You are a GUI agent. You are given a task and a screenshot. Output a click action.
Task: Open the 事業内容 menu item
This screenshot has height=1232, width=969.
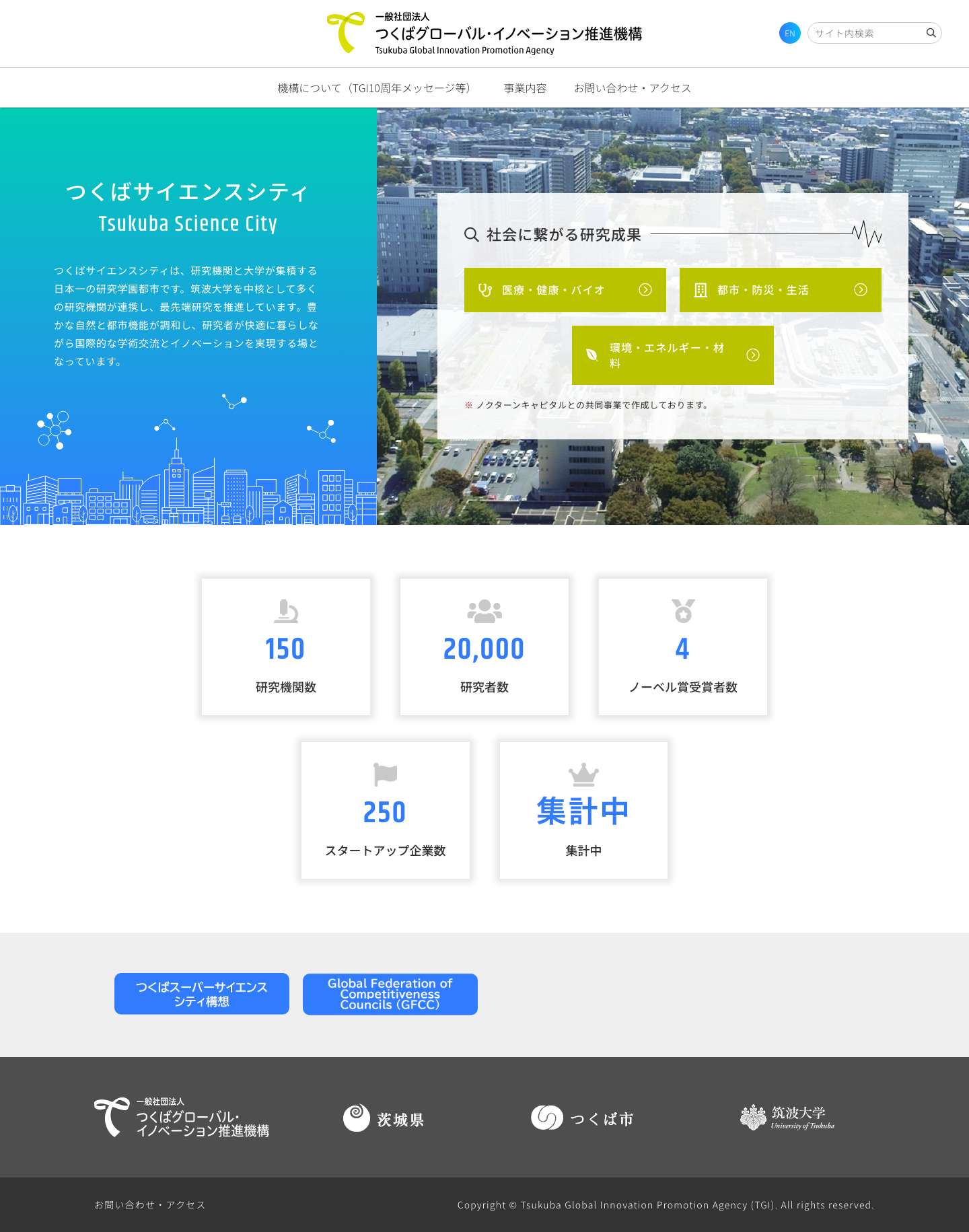[x=525, y=88]
